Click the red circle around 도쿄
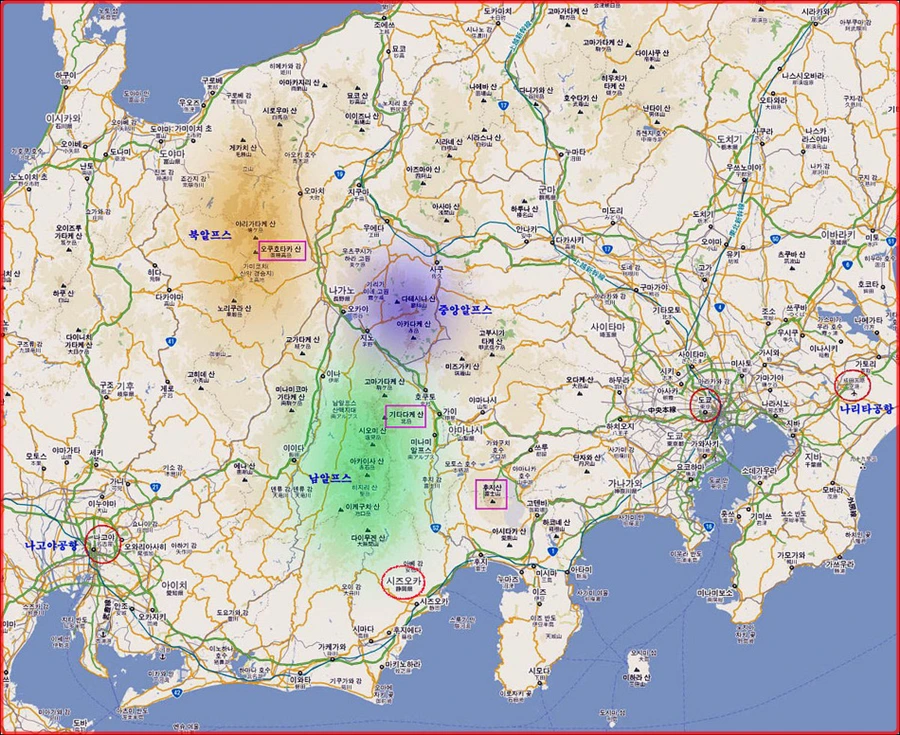Screen dimensions: 900x735 (x=705, y=407)
